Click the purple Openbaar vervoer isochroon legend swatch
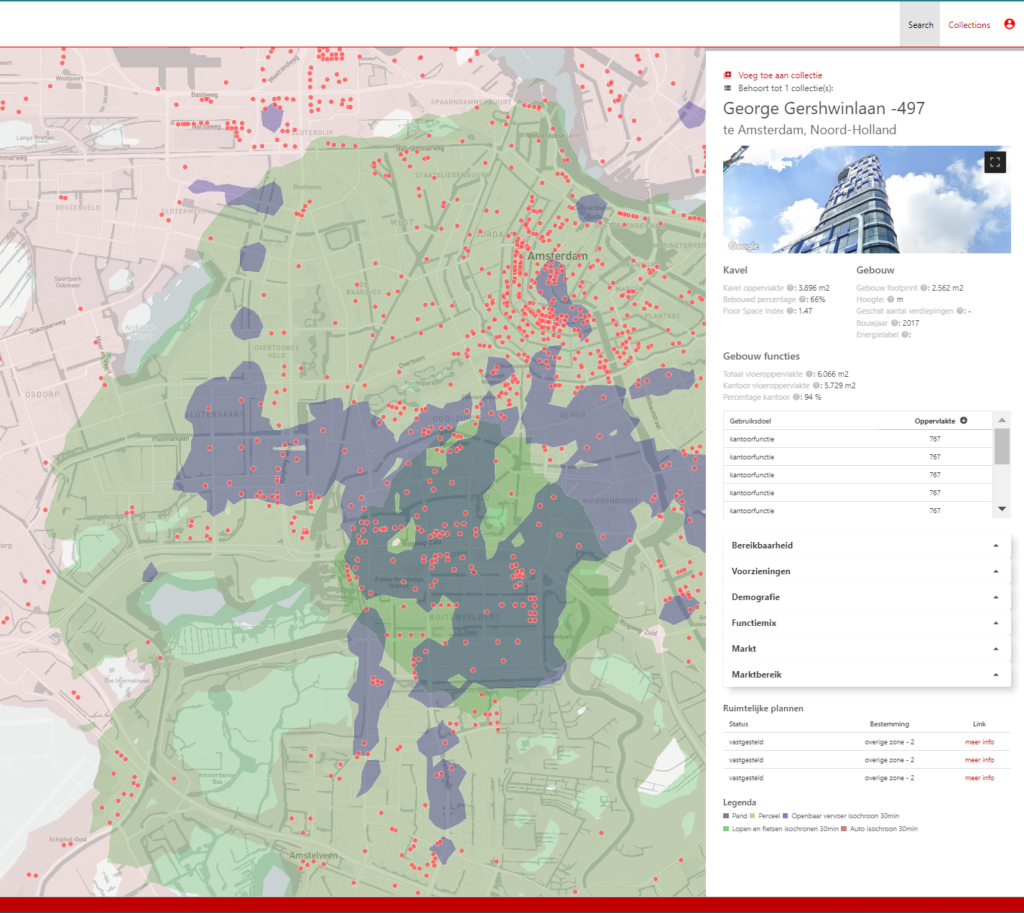 [787, 817]
